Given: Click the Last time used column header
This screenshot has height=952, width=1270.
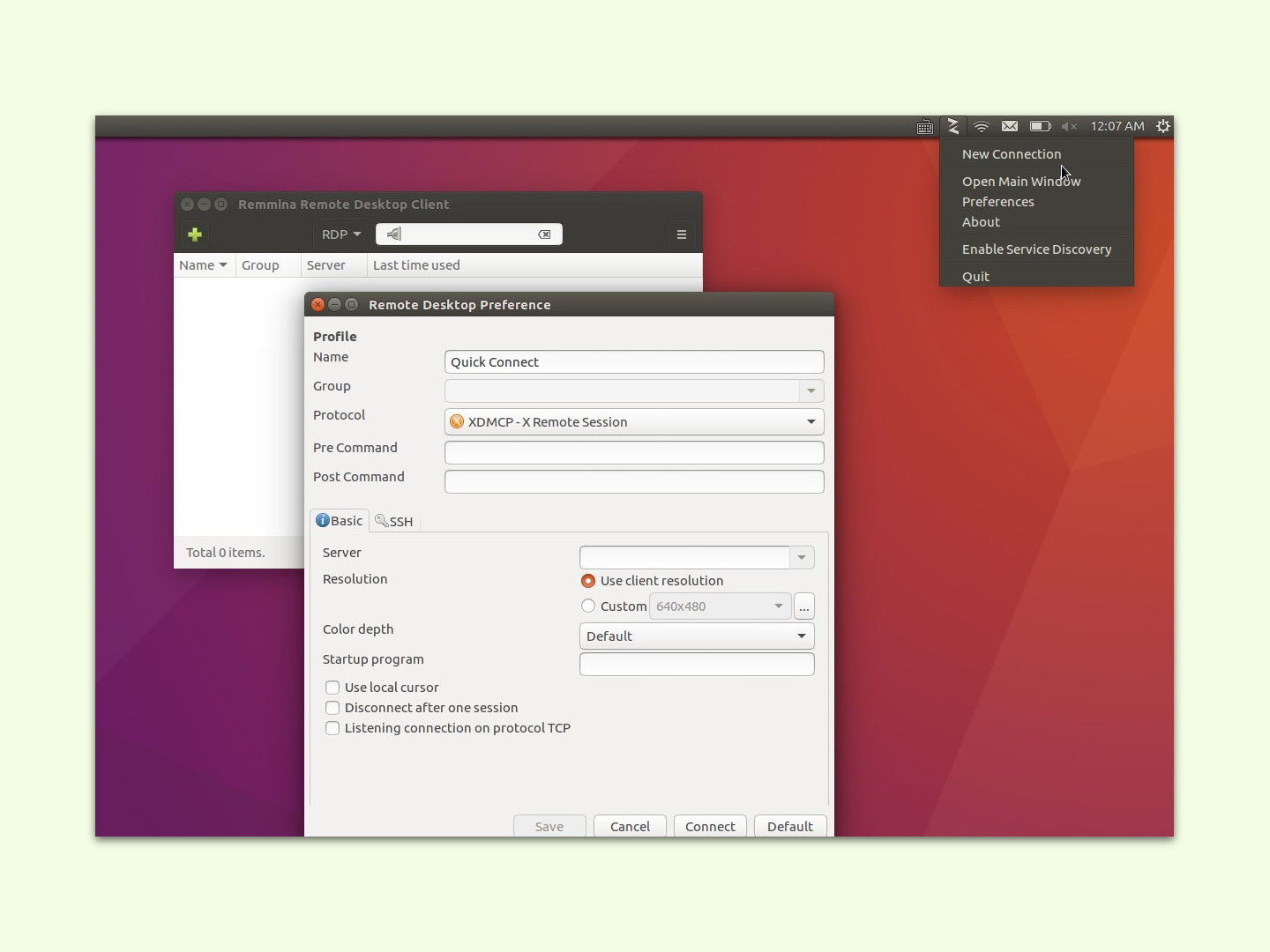Looking at the screenshot, I should (534, 265).
